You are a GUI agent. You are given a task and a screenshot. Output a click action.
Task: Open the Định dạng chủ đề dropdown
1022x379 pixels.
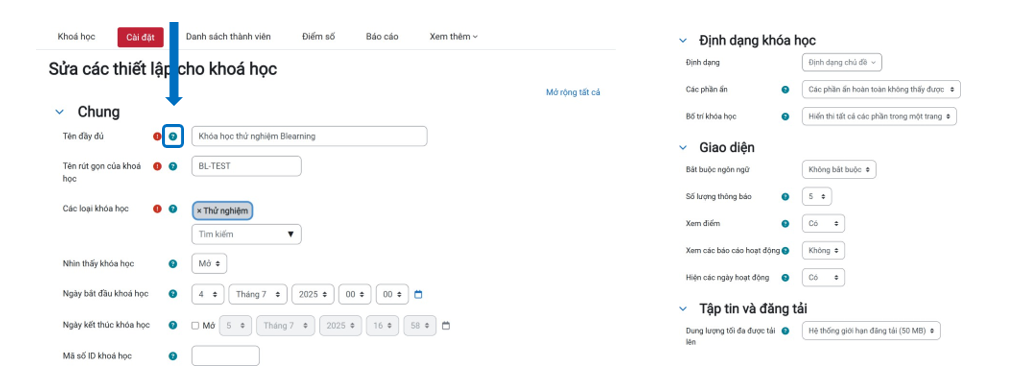click(842, 62)
